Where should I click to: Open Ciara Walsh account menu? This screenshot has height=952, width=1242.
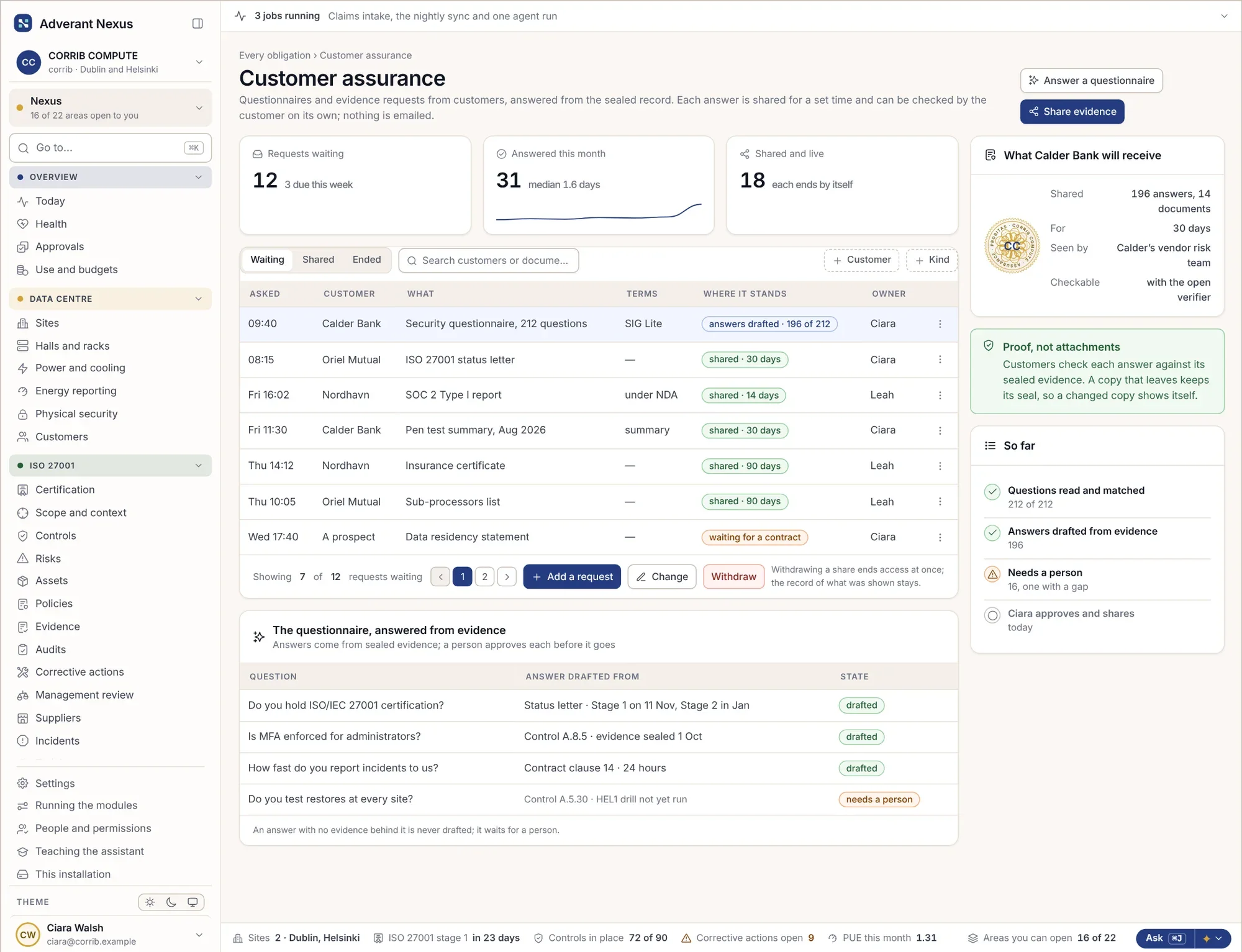point(111,935)
